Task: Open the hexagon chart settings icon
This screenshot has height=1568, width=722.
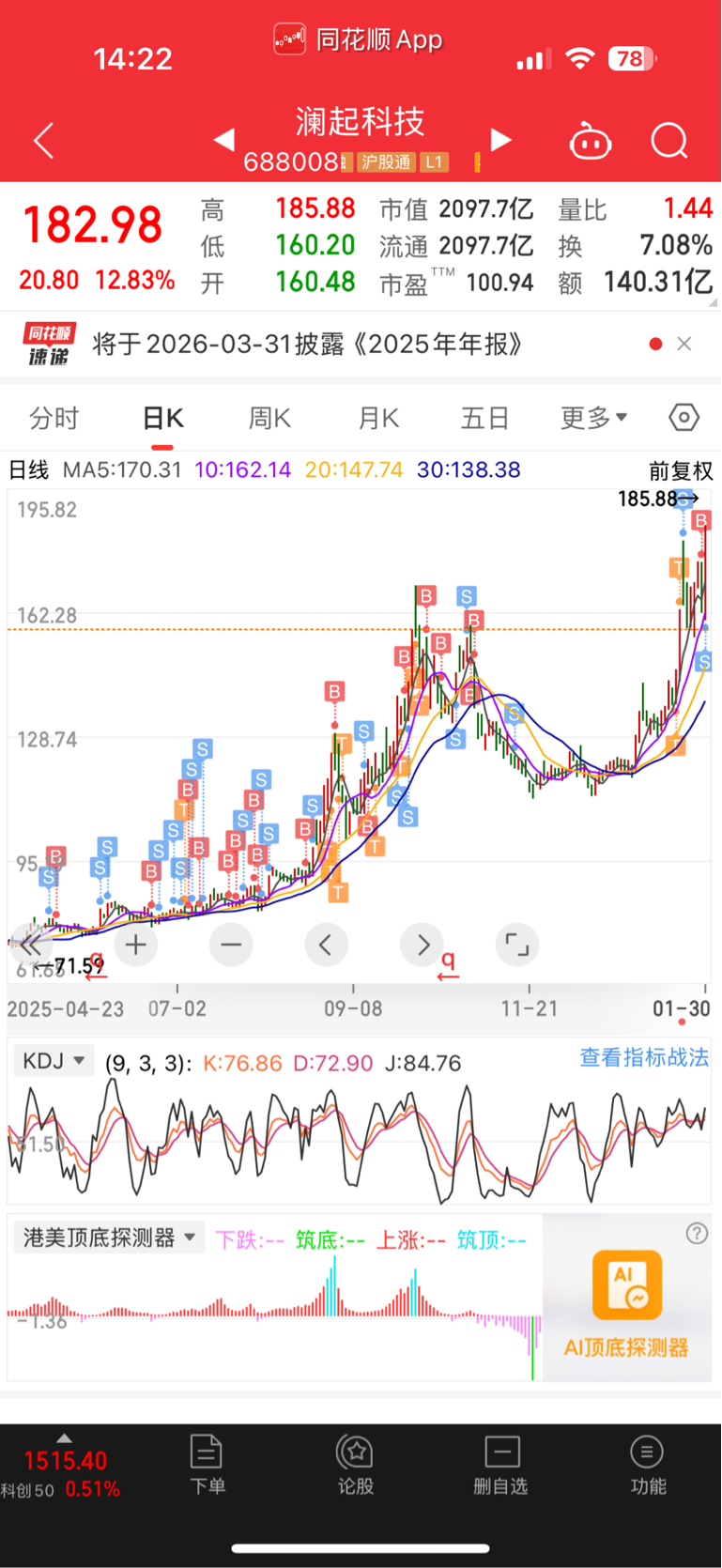Action: (x=684, y=417)
